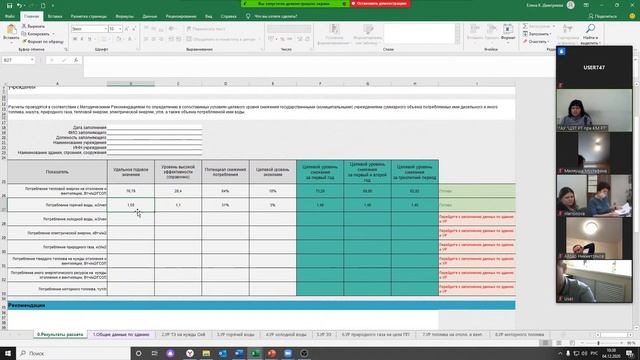Open the Формат cells dropdown

tap(508, 32)
